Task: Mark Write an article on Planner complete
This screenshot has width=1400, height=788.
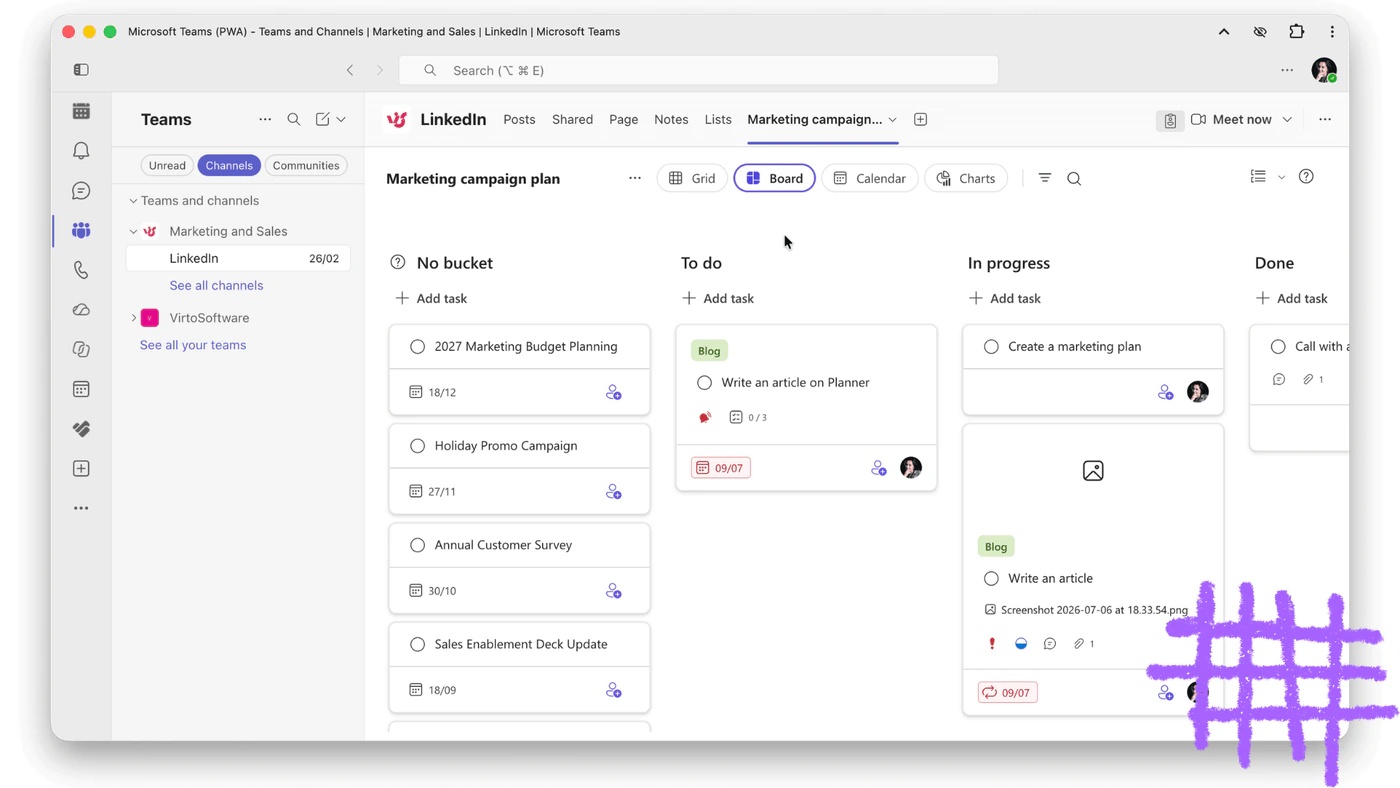Action: click(x=705, y=382)
